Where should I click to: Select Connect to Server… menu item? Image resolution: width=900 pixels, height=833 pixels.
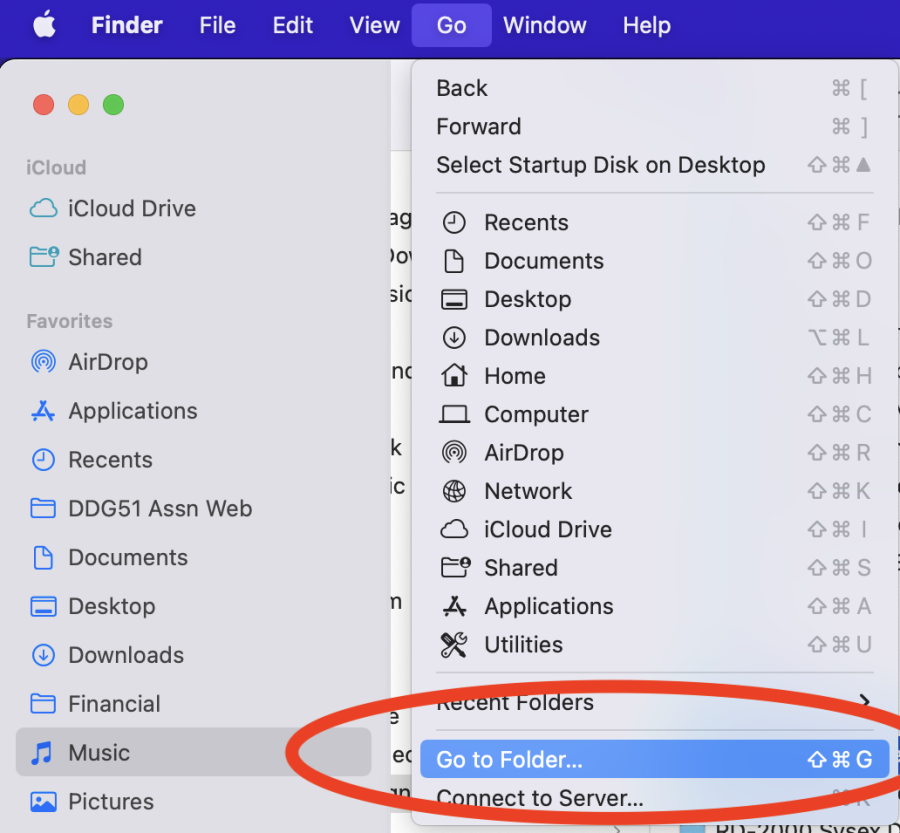[x=654, y=797]
